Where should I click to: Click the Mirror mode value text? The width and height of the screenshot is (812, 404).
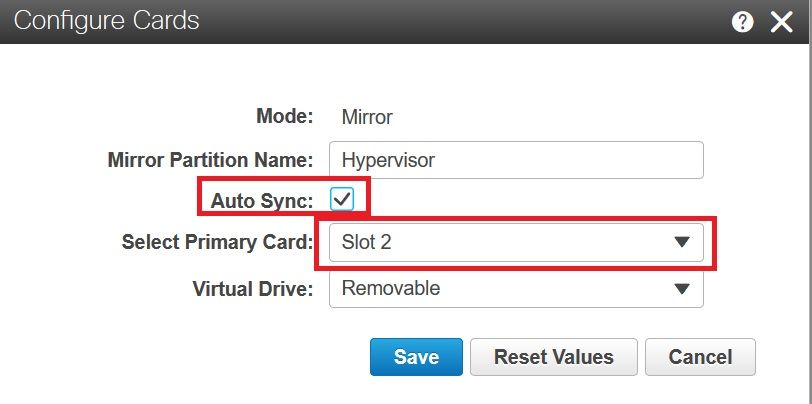click(x=367, y=117)
